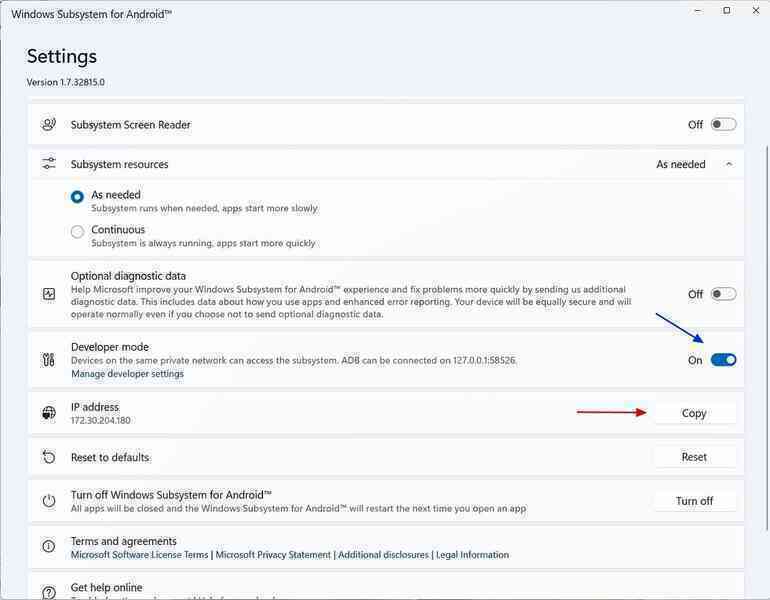Open Legal Information link

coord(472,555)
